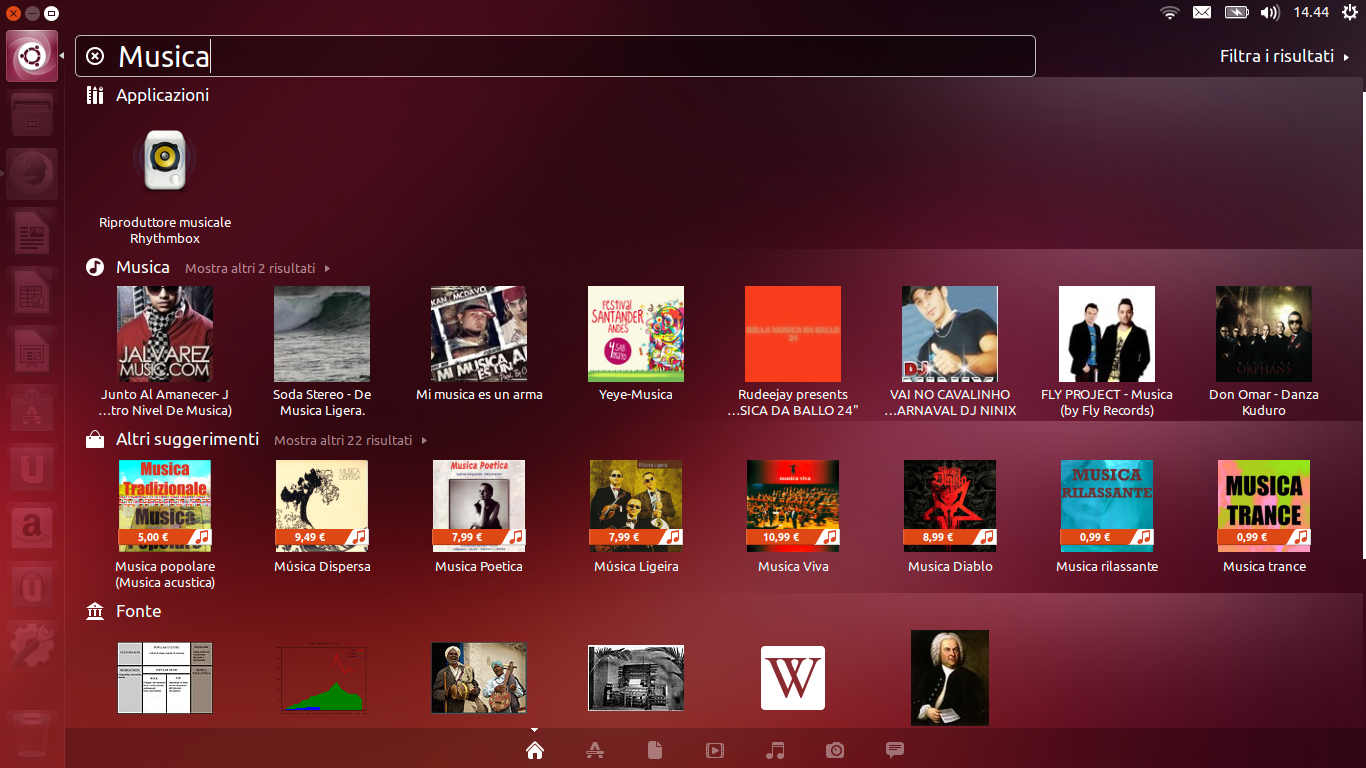Expand the Filtra i risultati panel
The width and height of the screenshot is (1366, 768).
click(1285, 56)
